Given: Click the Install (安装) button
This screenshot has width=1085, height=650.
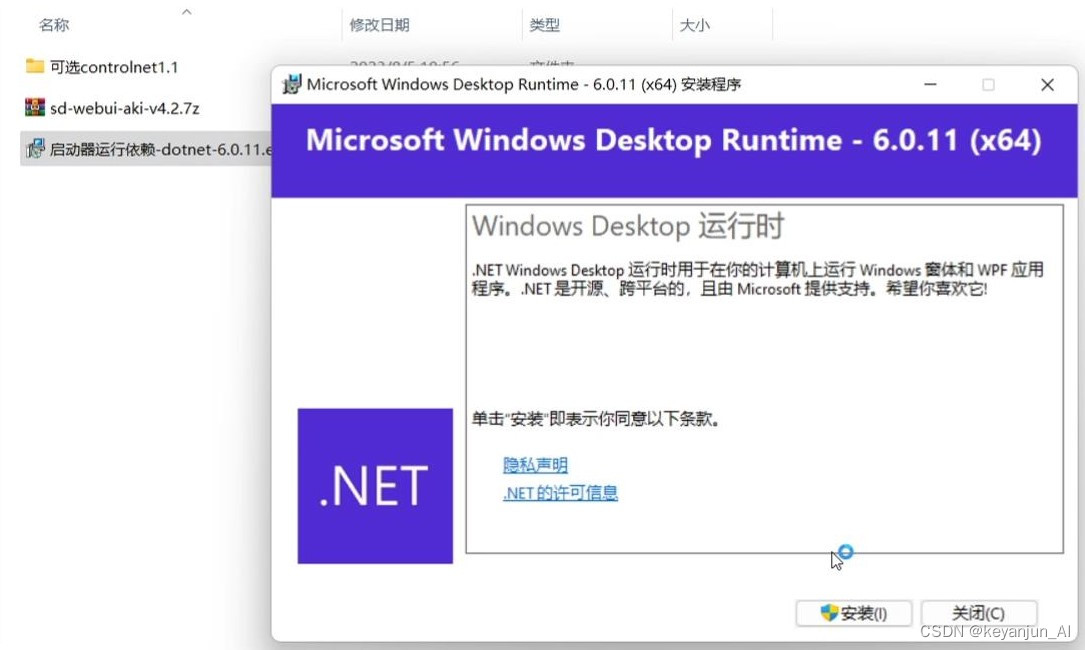Looking at the screenshot, I should pyautogui.click(x=853, y=613).
